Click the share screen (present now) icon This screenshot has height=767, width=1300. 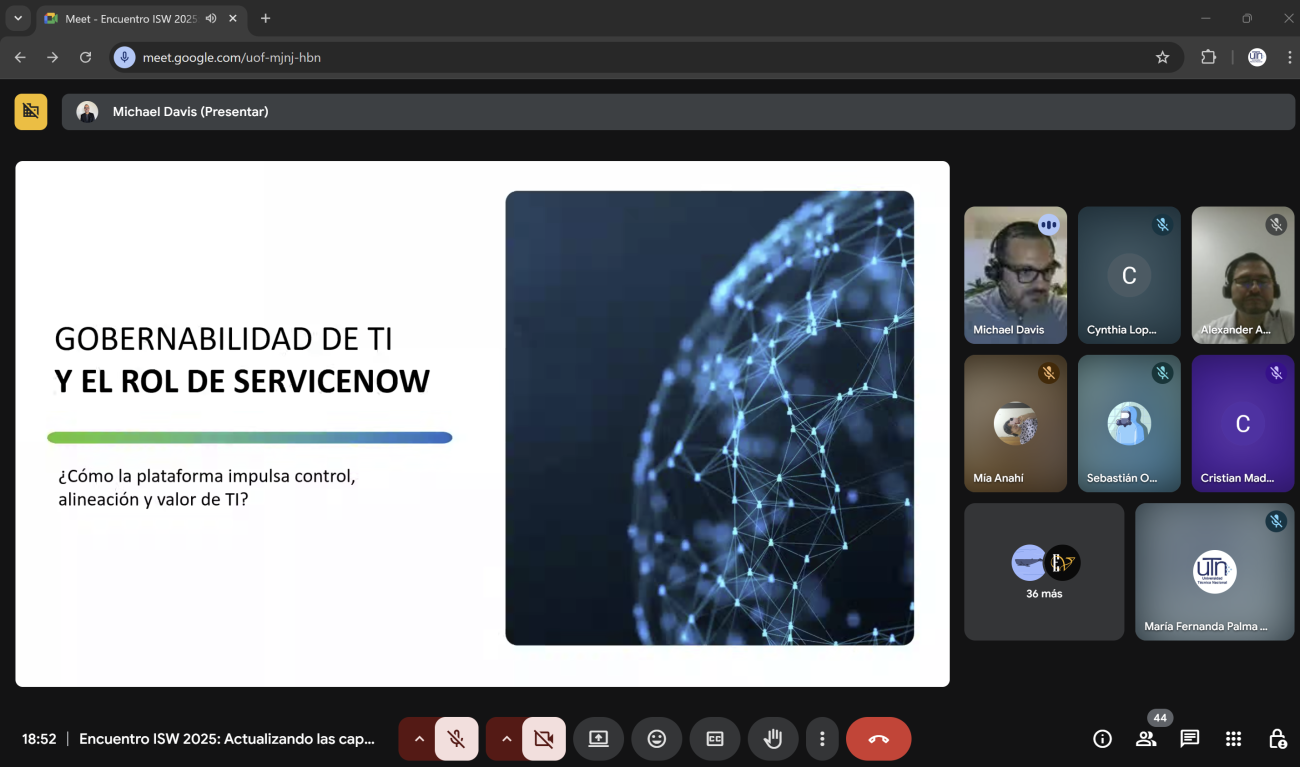[598, 739]
